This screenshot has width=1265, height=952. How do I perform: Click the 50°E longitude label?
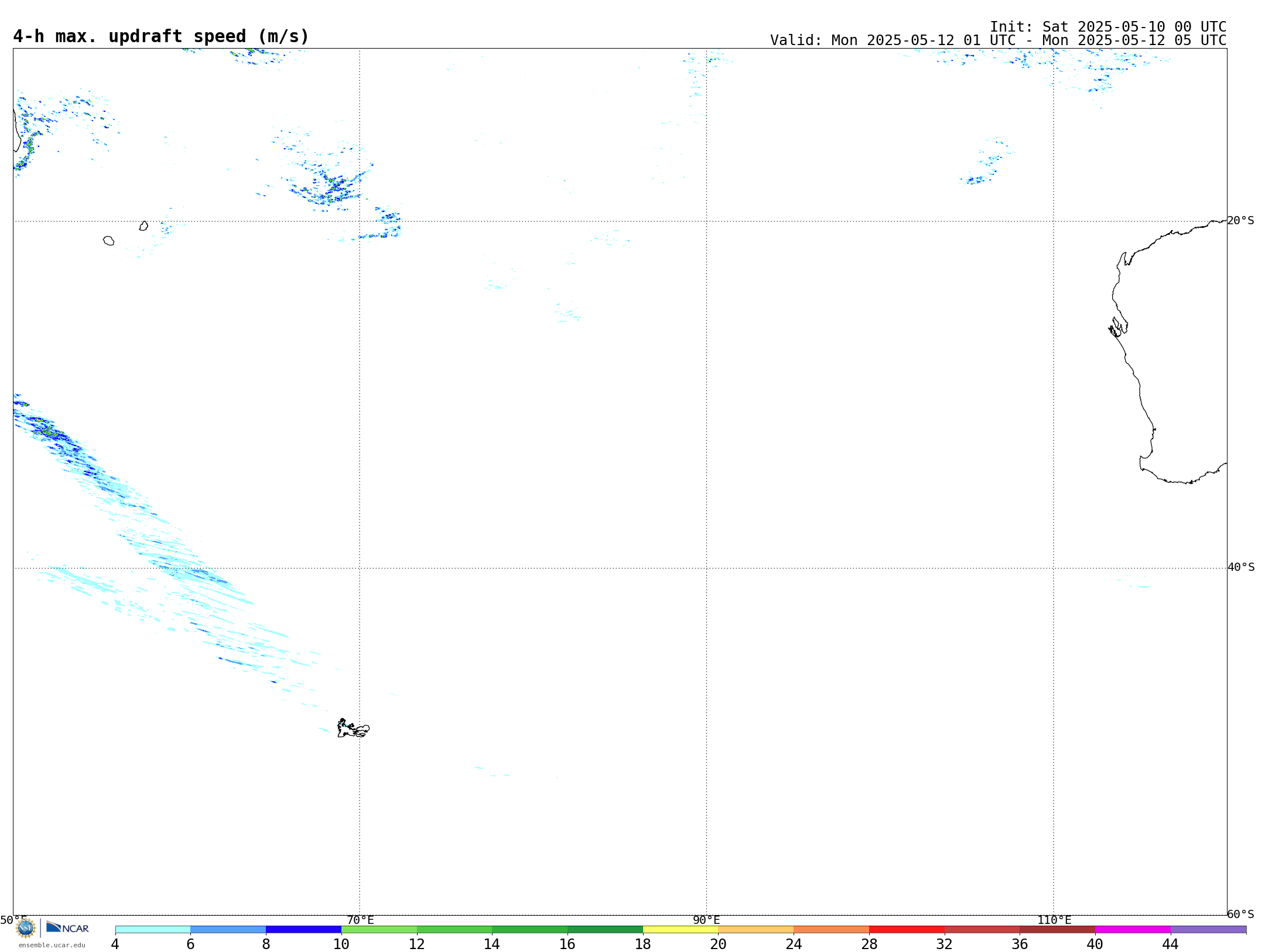pyautogui.click(x=13, y=920)
